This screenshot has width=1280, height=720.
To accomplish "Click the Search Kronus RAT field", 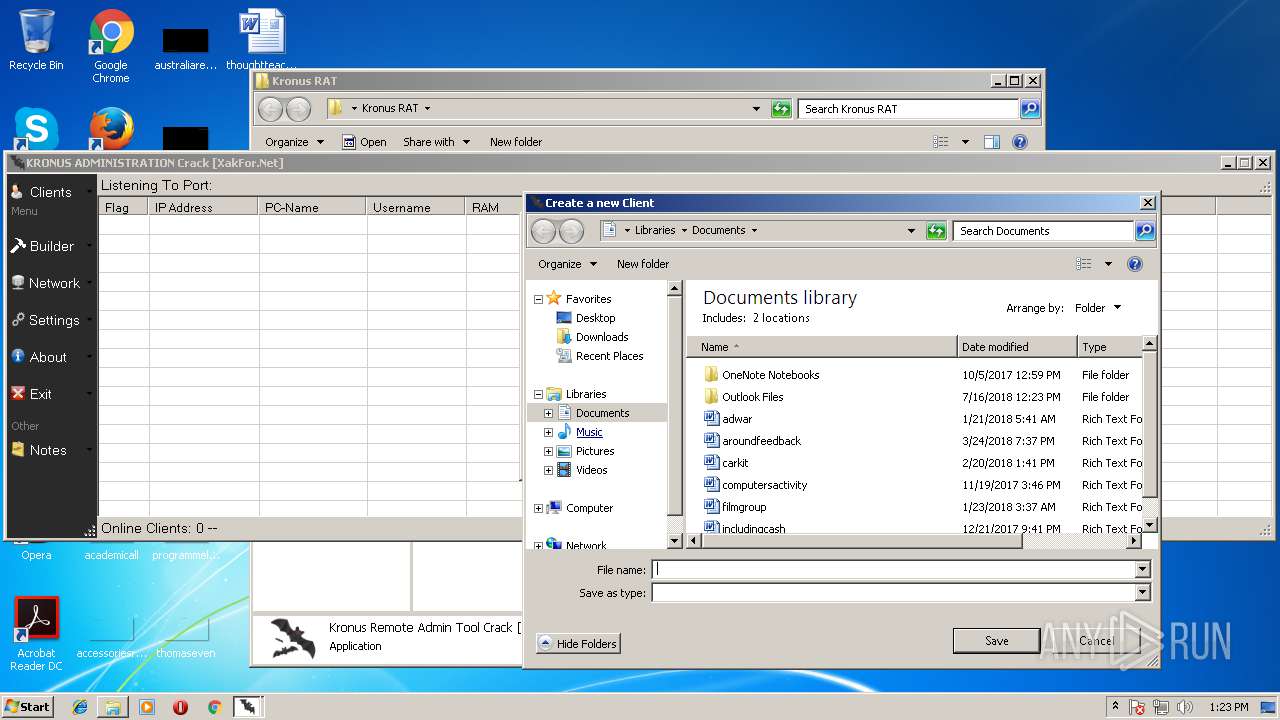I will point(909,109).
